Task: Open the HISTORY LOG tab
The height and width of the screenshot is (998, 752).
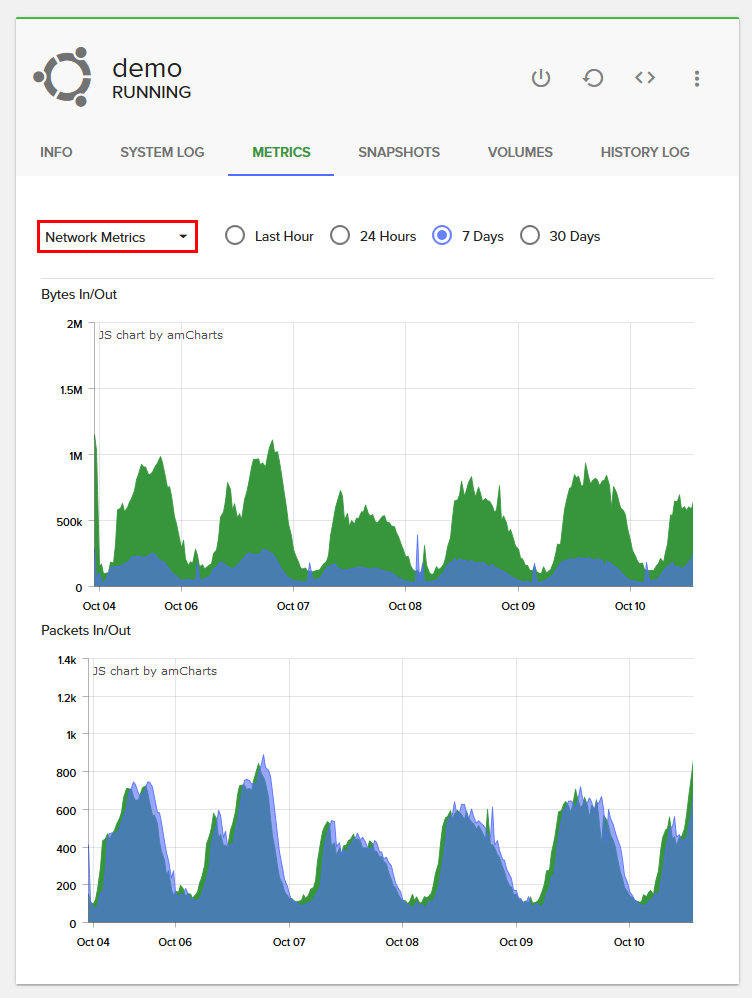Action: click(645, 153)
